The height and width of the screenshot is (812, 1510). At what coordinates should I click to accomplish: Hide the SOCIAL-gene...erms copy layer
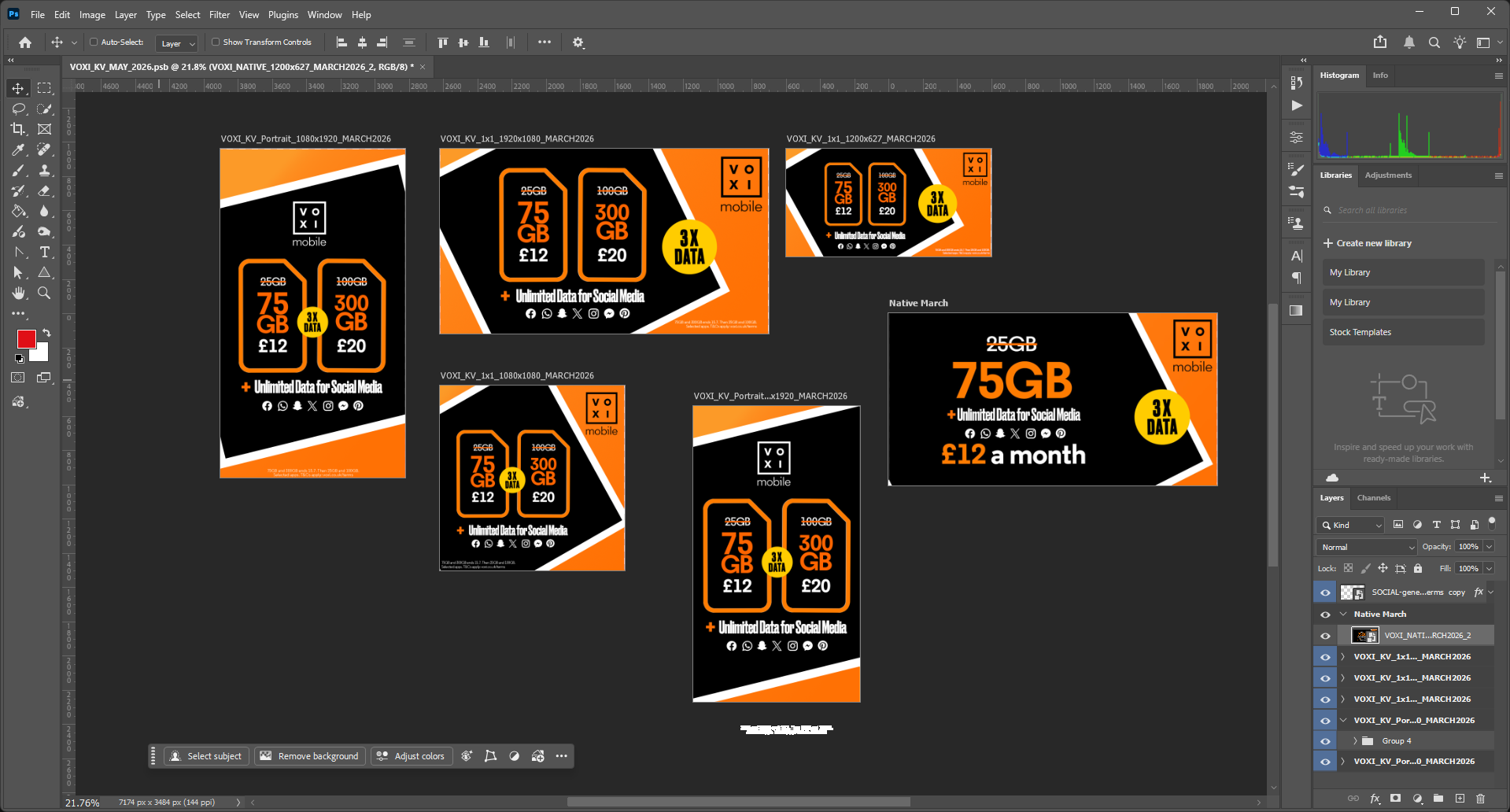(x=1325, y=592)
